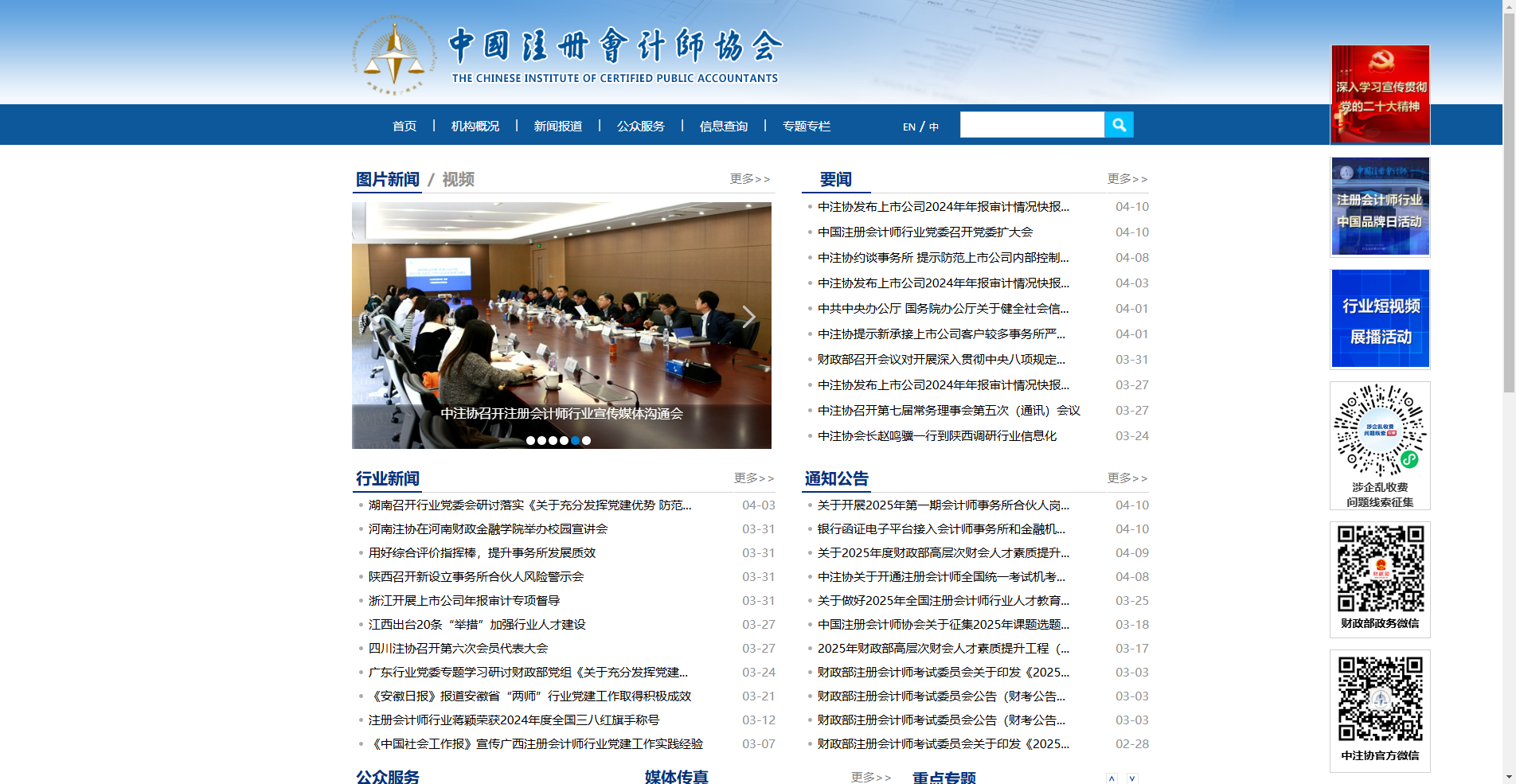Open the 行业短视频展播活动 banner
This screenshot has height=784, width=1516.
click(x=1379, y=318)
